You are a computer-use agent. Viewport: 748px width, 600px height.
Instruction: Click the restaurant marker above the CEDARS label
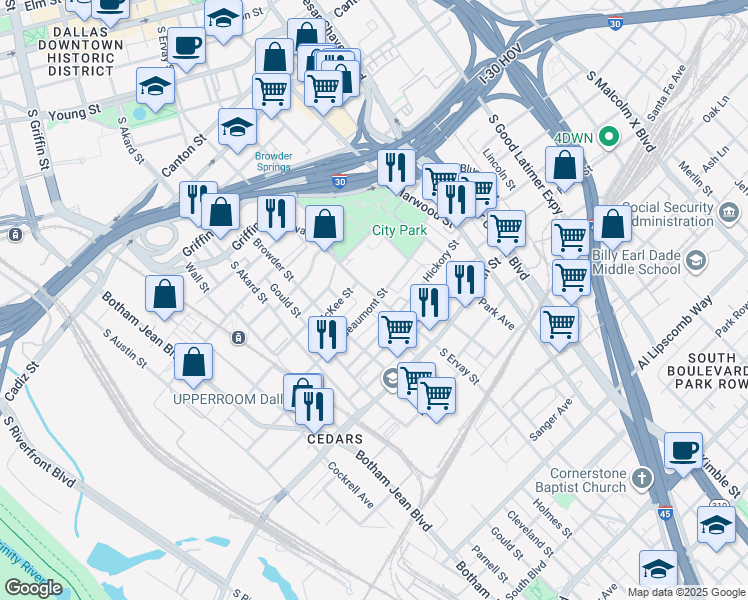[314, 408]
